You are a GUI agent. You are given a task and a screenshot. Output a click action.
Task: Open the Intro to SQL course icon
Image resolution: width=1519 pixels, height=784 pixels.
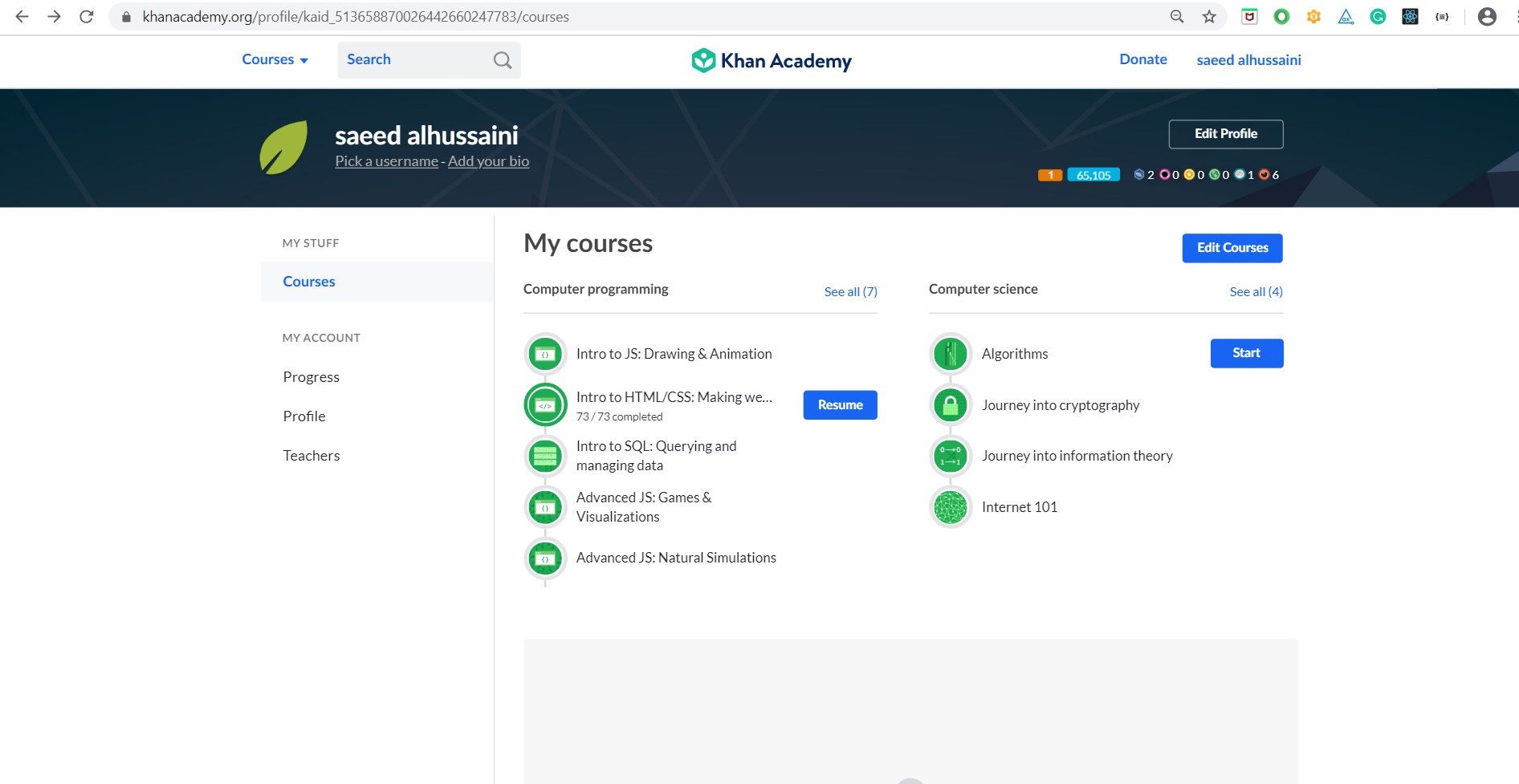[x=545, y=456]
